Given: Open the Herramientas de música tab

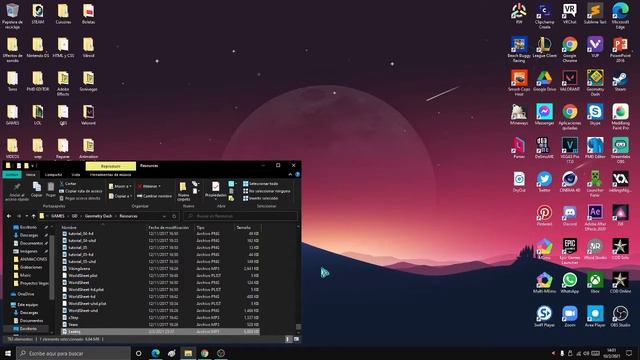Looking at the screenshot, I should [x=110, y=175].
